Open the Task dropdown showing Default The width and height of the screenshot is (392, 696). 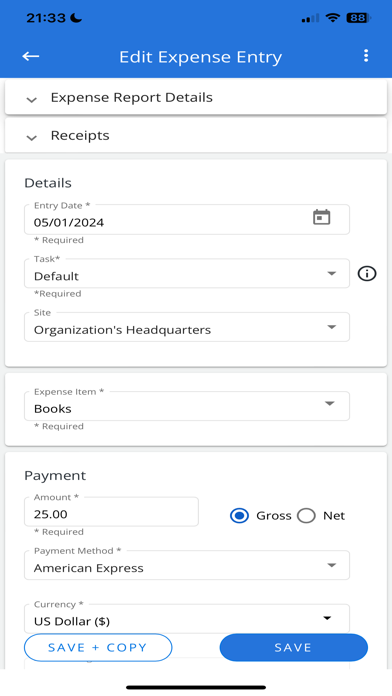pos(187,273)
